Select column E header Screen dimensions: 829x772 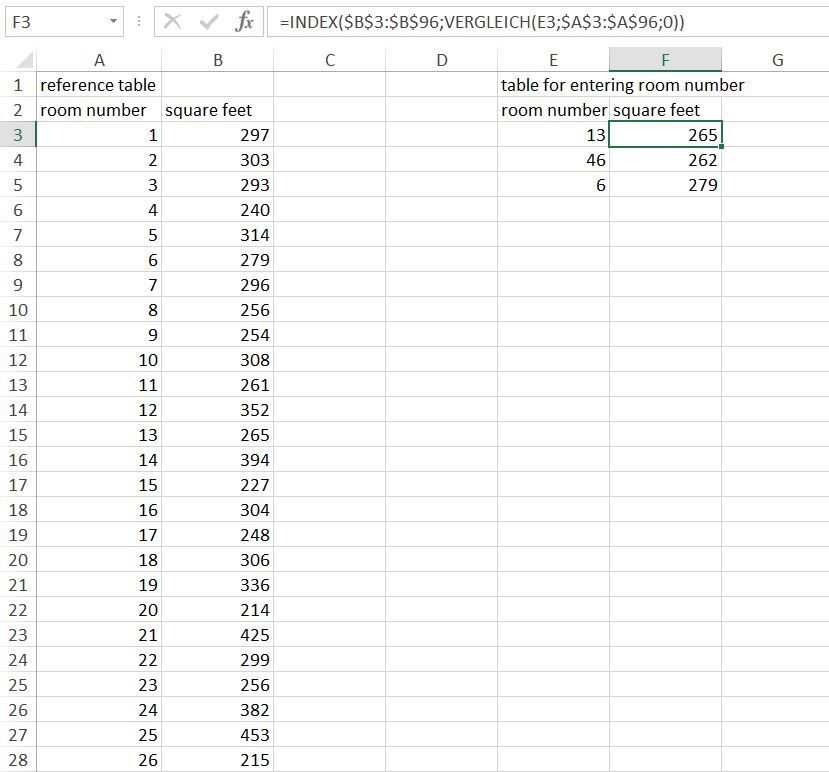click(553, 60)
